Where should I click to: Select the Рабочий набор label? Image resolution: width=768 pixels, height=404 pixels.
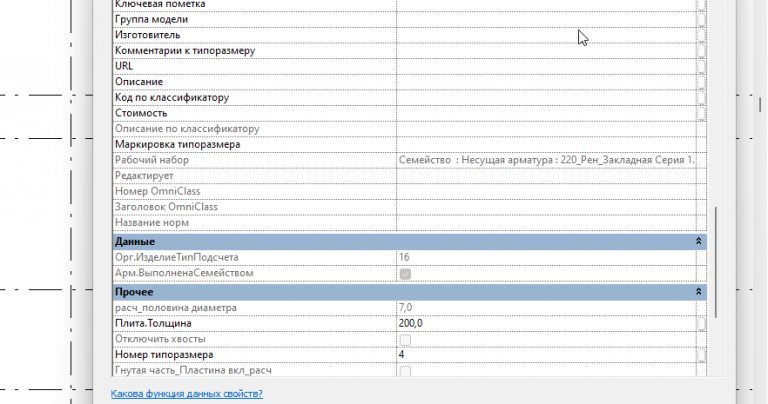pyautogui.click(x=152, y=160)
